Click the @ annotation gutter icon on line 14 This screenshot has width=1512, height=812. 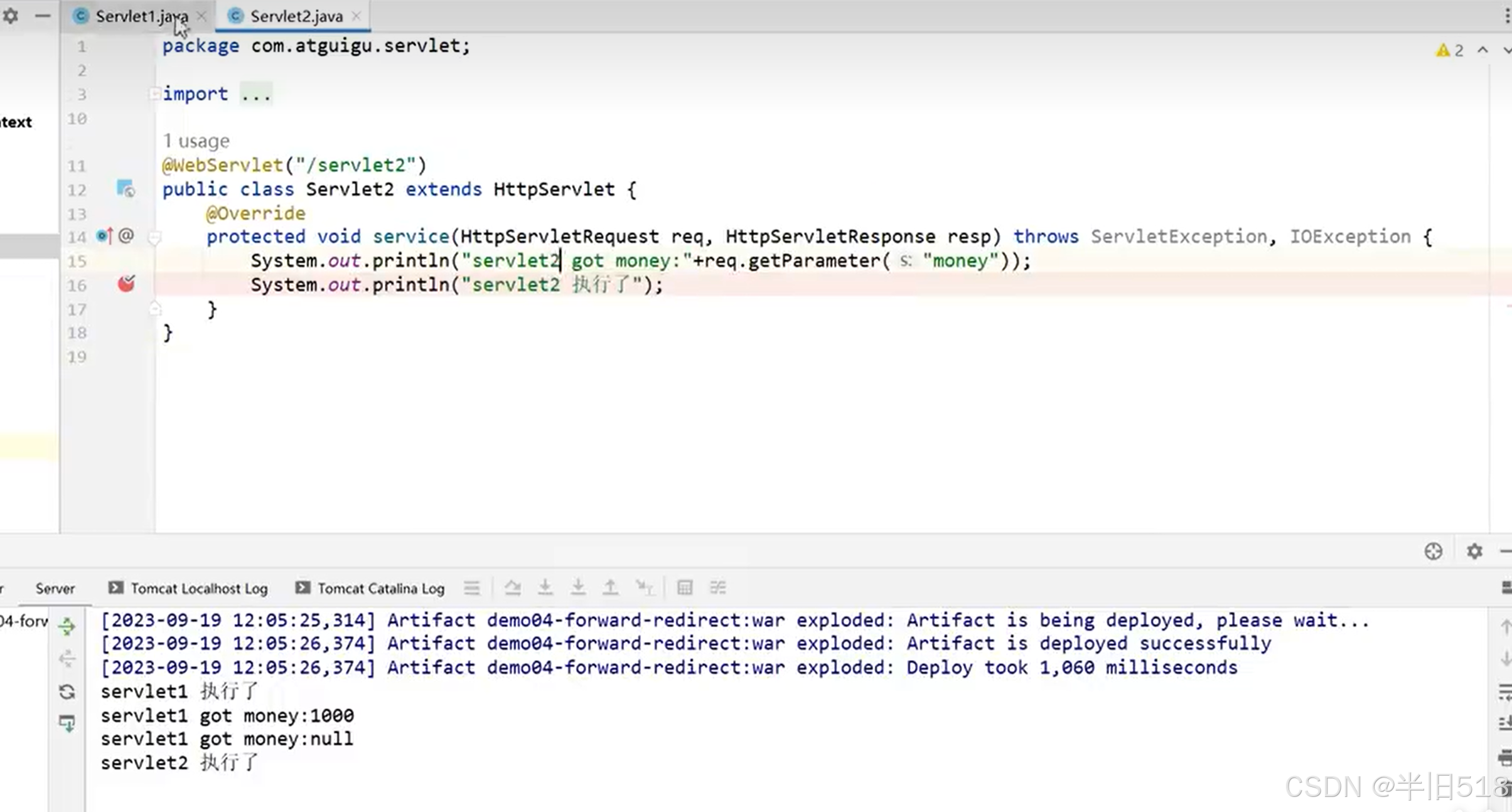click(x=126, y=236)
